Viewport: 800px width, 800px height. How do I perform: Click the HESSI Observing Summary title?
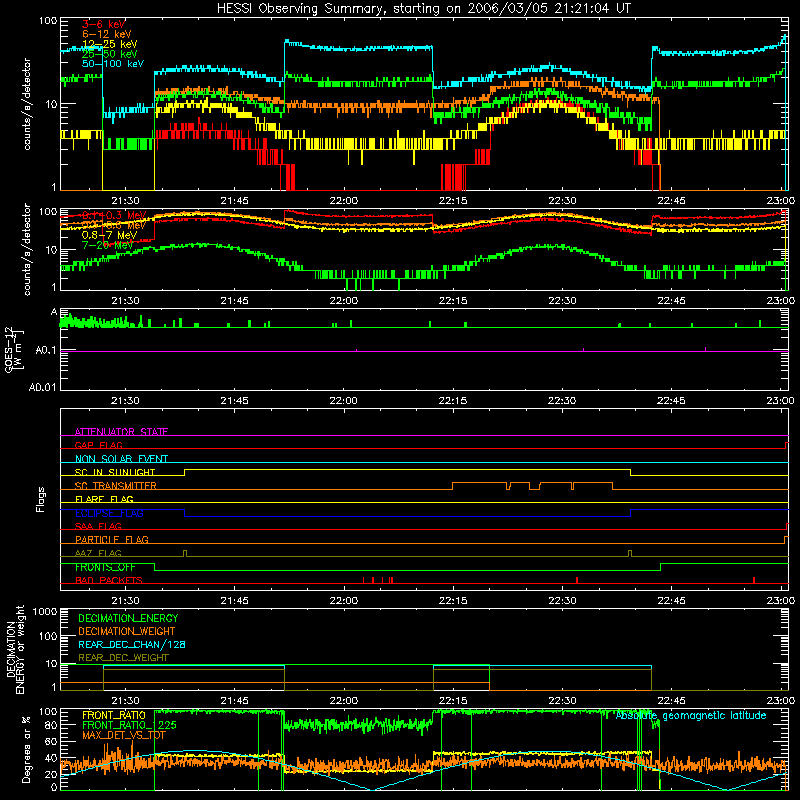[423, 9]
